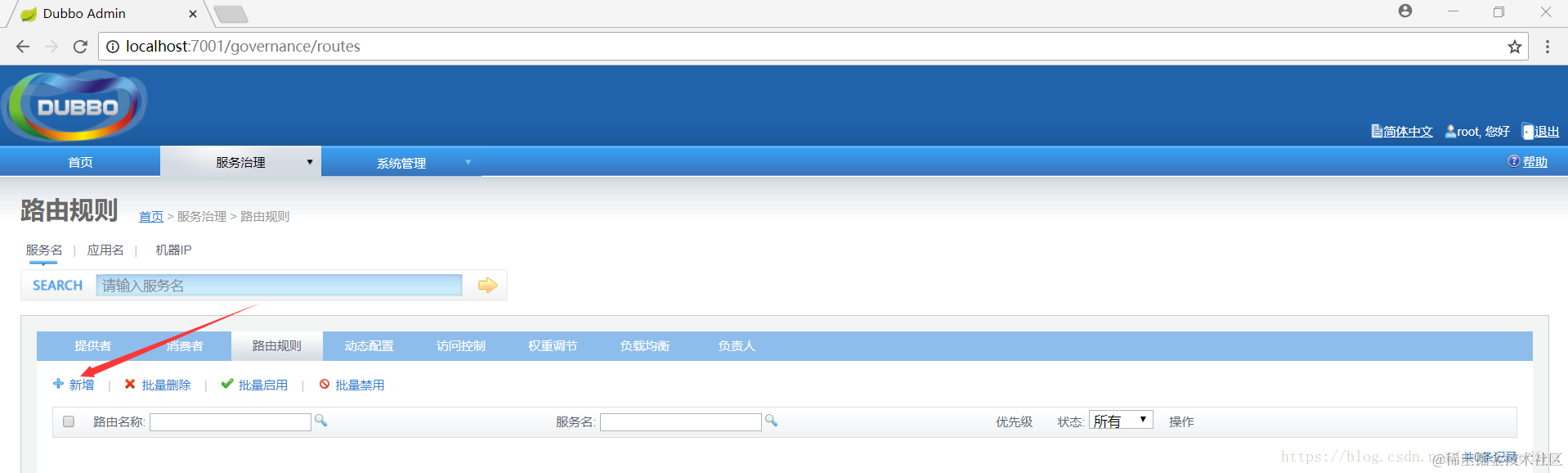Click the orange search arrow icon
This screenshot has width=1568, height=473.
pyautogui.click(x=487, y=285)
